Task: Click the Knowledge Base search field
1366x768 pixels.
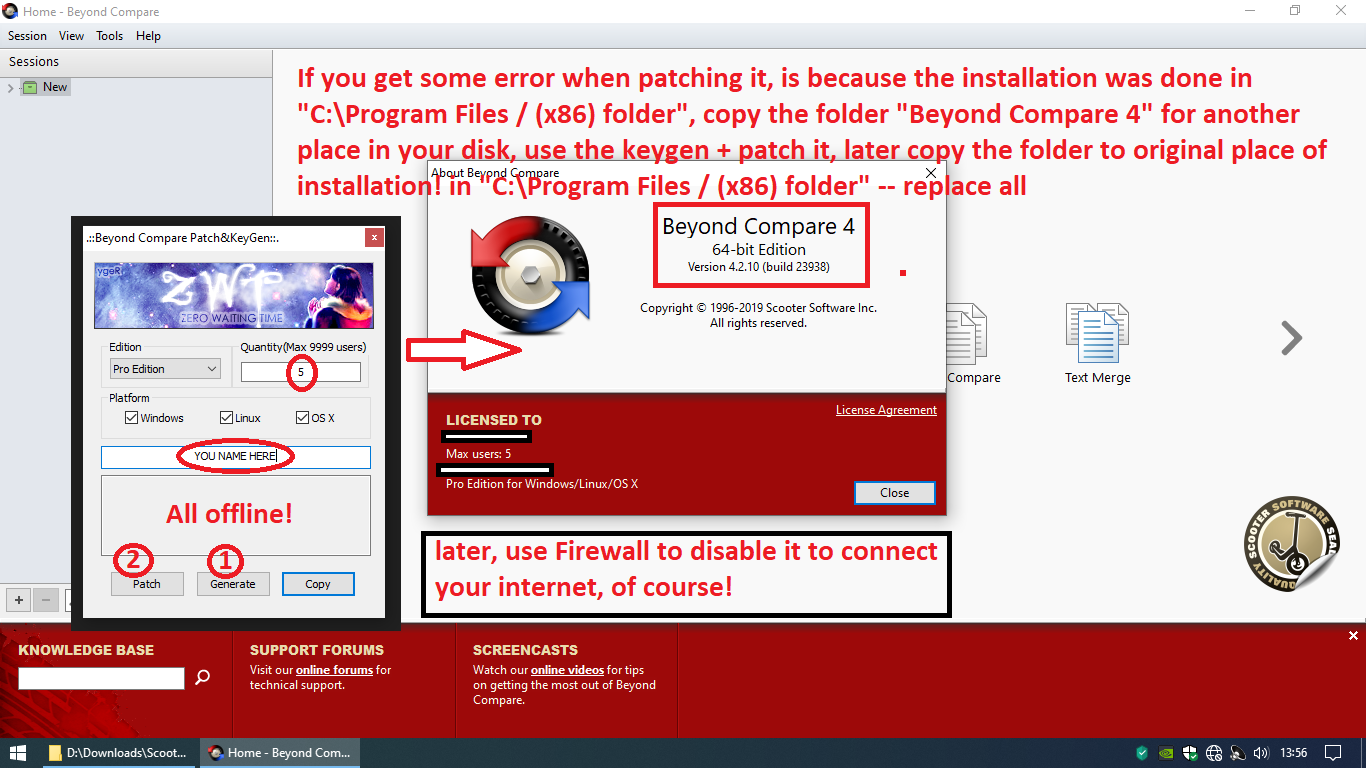Action: point(101,678)
